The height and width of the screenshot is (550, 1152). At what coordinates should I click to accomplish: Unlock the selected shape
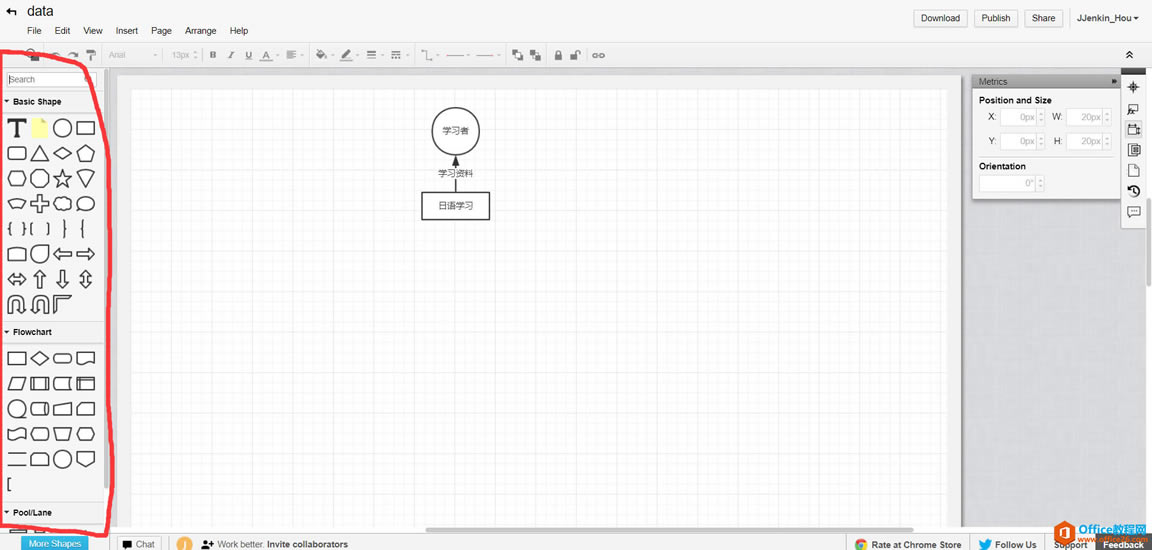click(576, 55)
